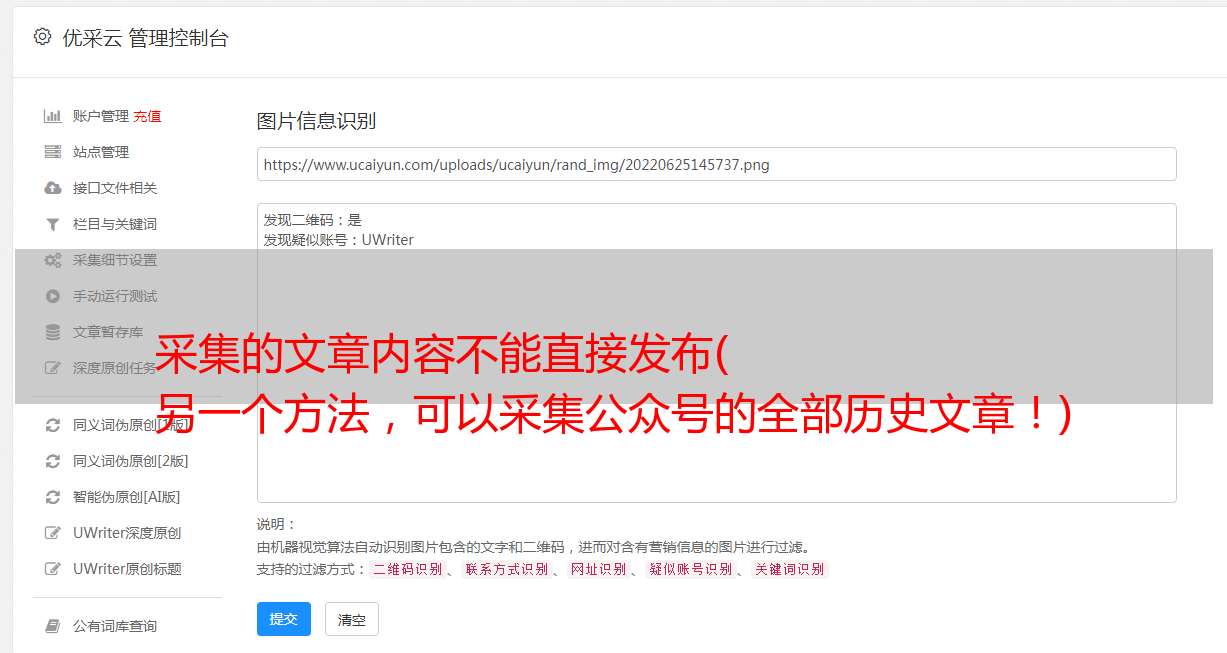Click the 文章暂存库 database icon
The height and width of the screenshot is (653, 1227).
53,332
